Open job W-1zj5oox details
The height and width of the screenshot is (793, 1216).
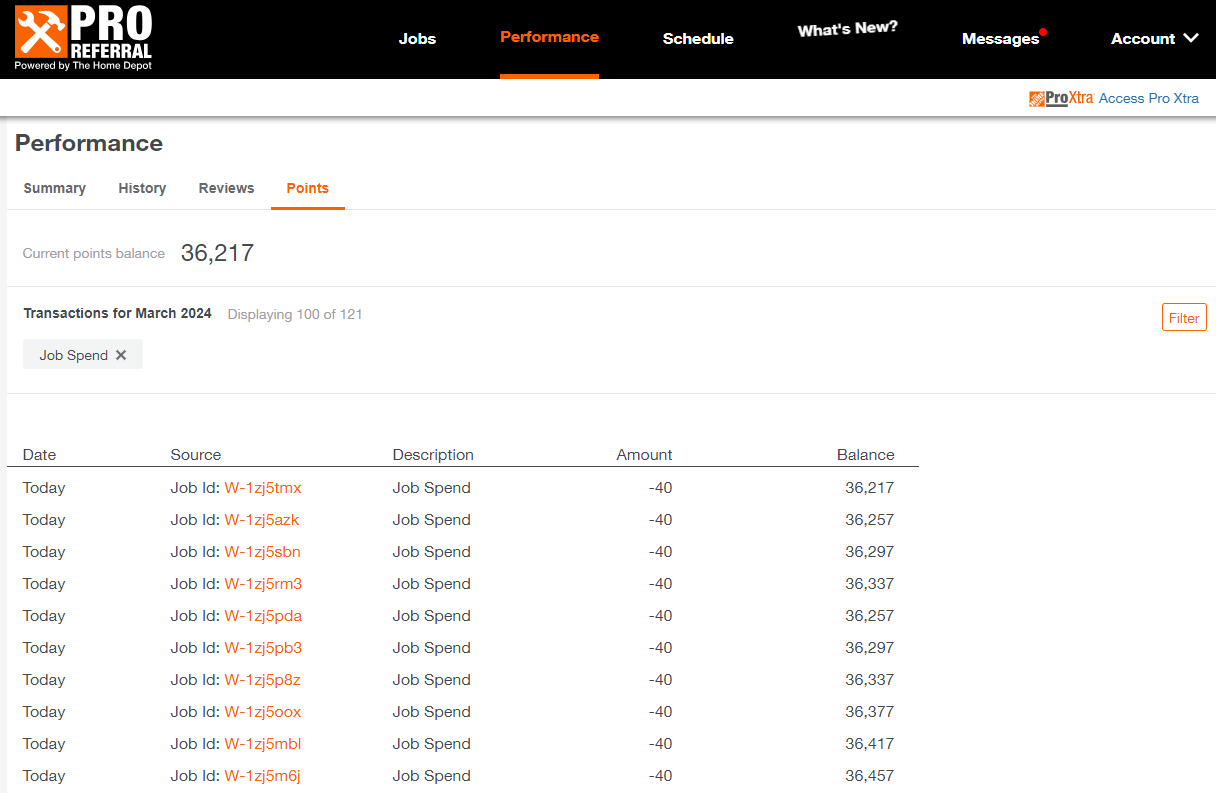(x=261, y=711)
